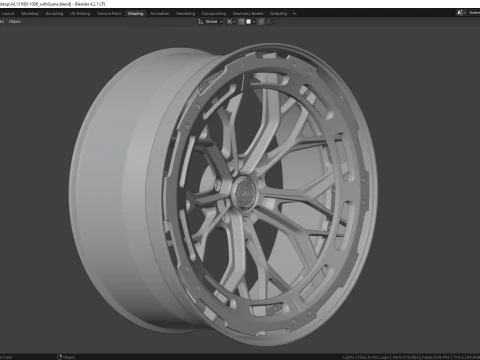
Task: Switch to the Geometry Nodes workspace tab
Action: click(248, 14)
